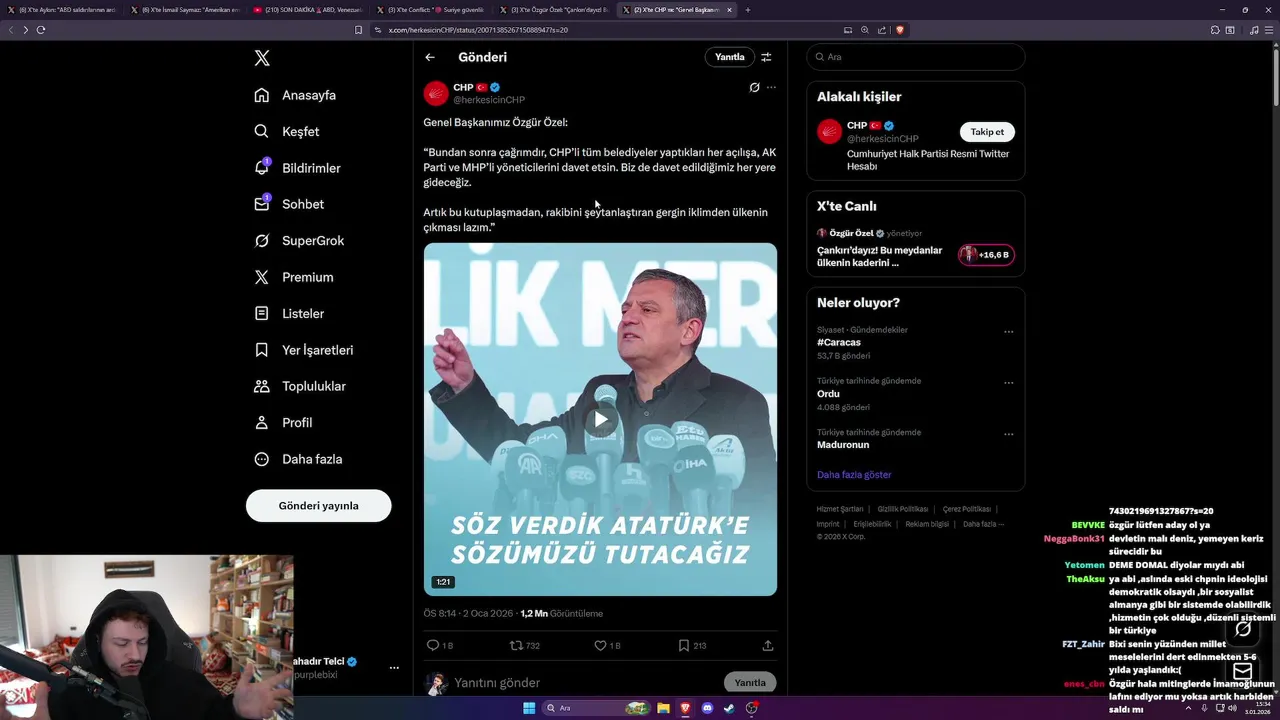The image size is (1280, 720).
Task: Open CHP profile avatar on post
Action: point(436,94)
